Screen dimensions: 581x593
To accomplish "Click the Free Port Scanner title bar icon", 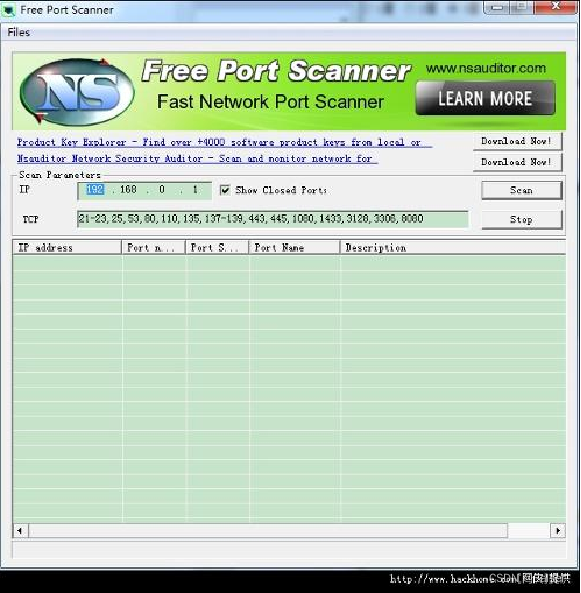I will click(x=8, y=11).
